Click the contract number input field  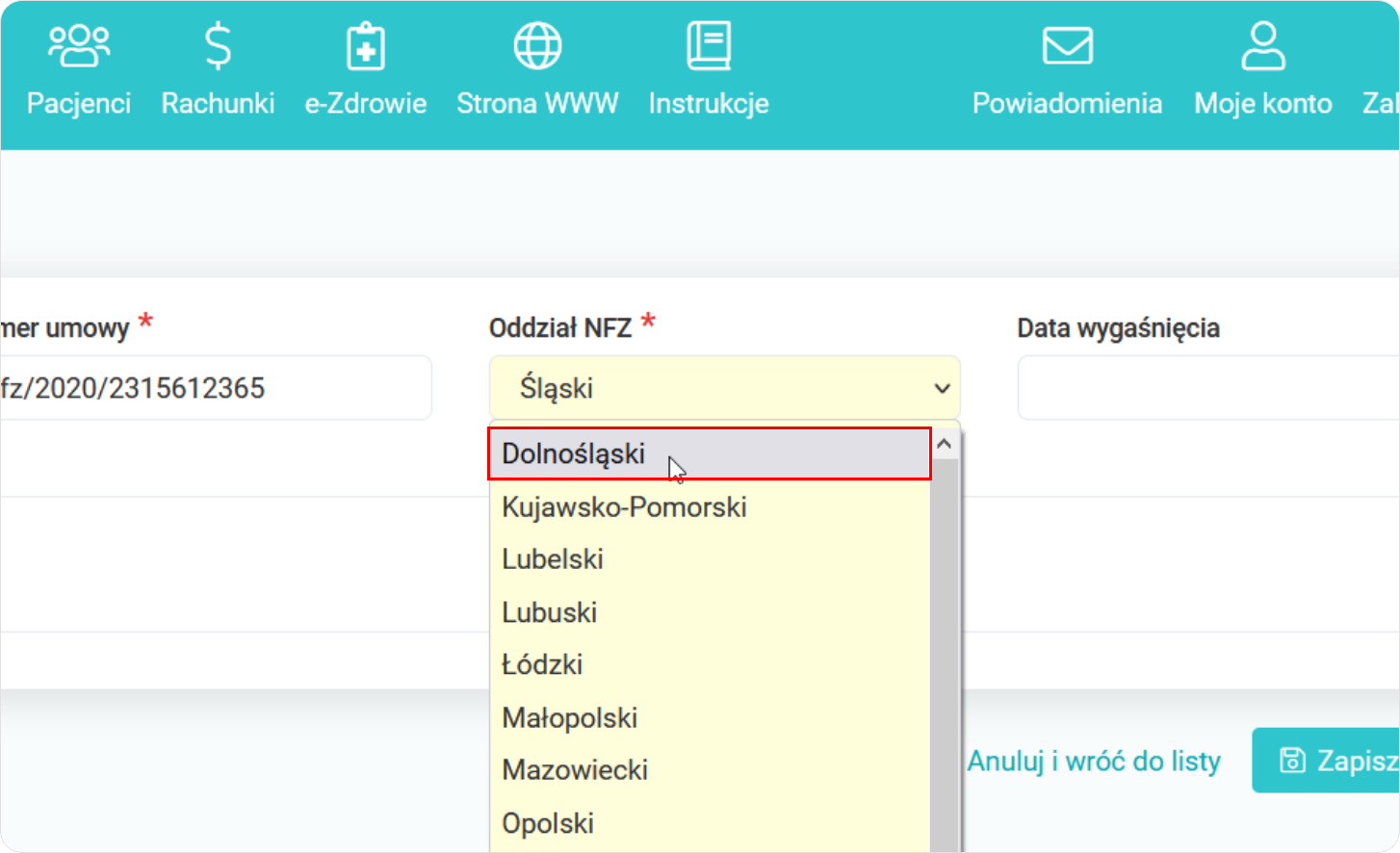click(216, 388)
